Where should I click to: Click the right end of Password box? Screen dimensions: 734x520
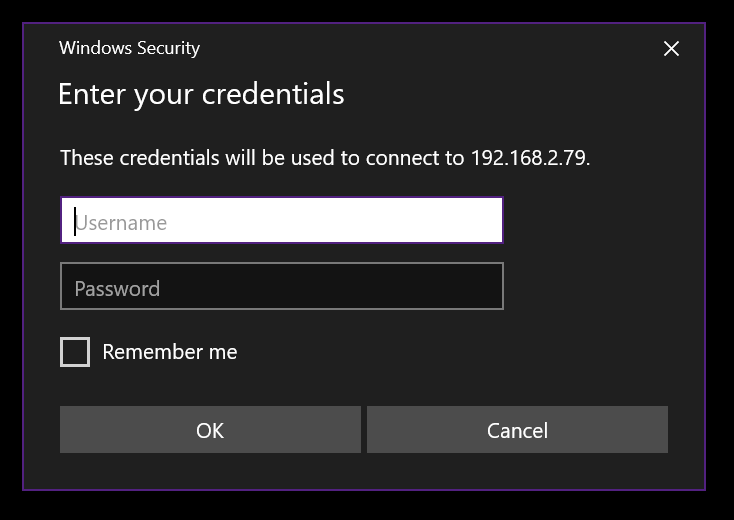(487, 286)
